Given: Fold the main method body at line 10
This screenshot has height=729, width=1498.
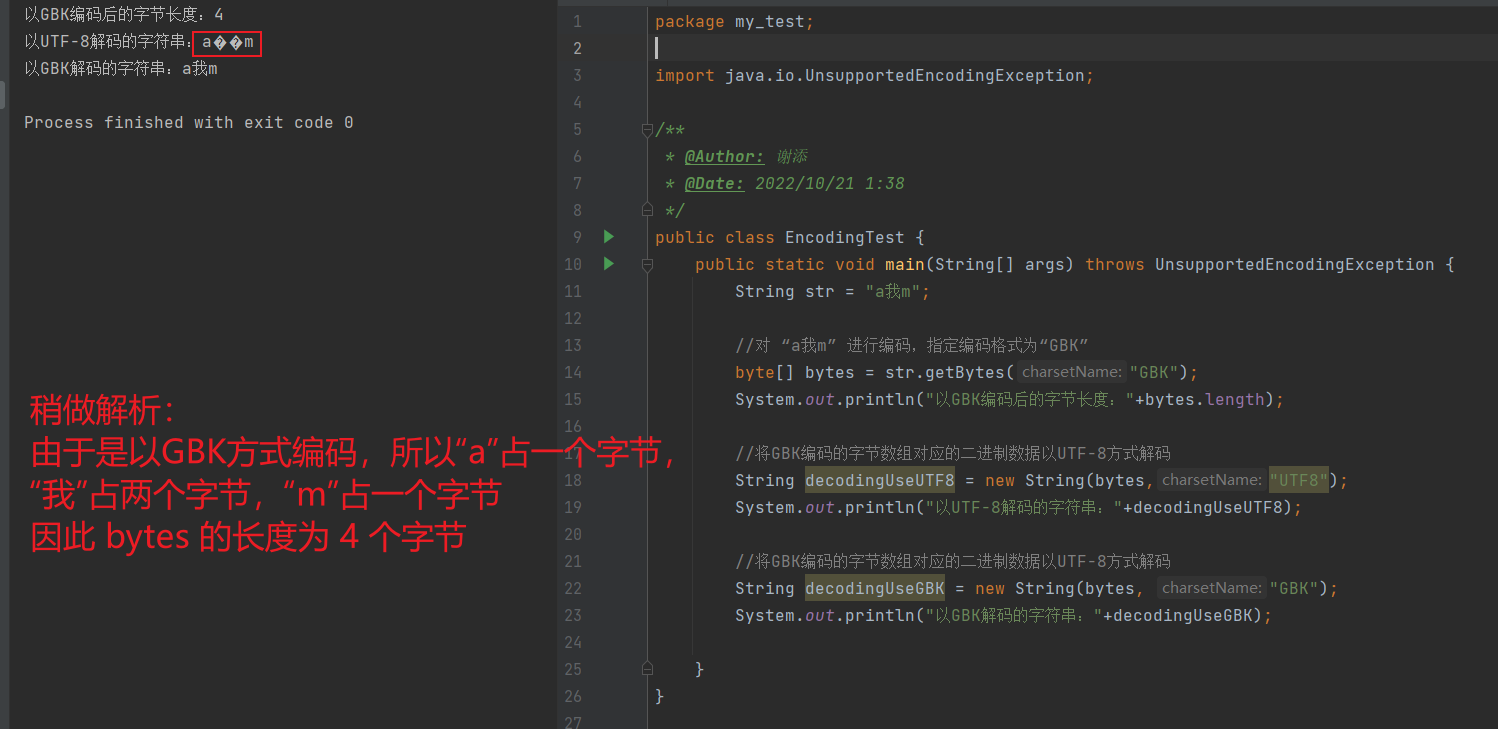Looking at the screenshot, I should 647,265.
